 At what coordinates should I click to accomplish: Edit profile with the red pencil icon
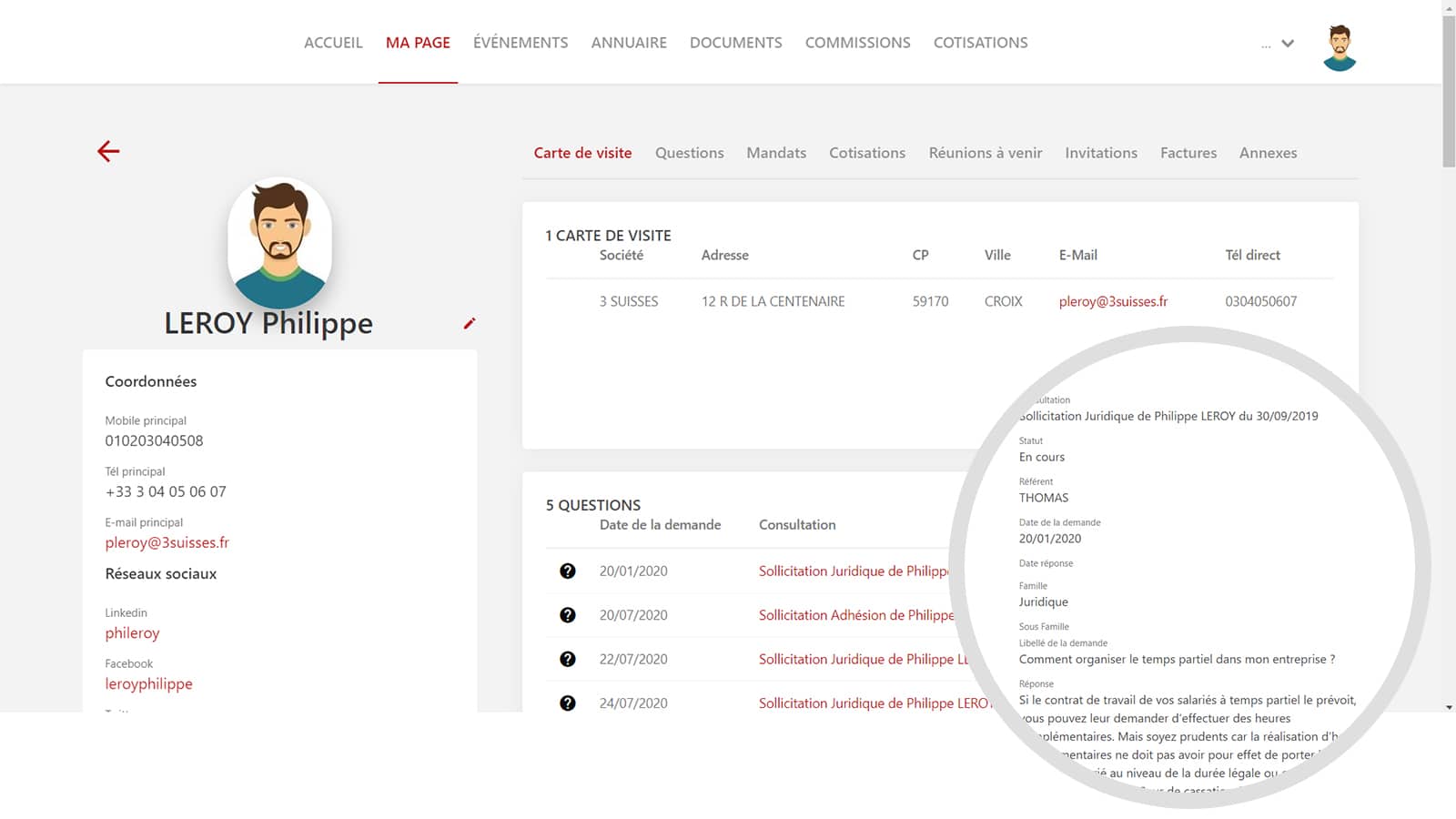pyautogui.click(x=470, y=323)
